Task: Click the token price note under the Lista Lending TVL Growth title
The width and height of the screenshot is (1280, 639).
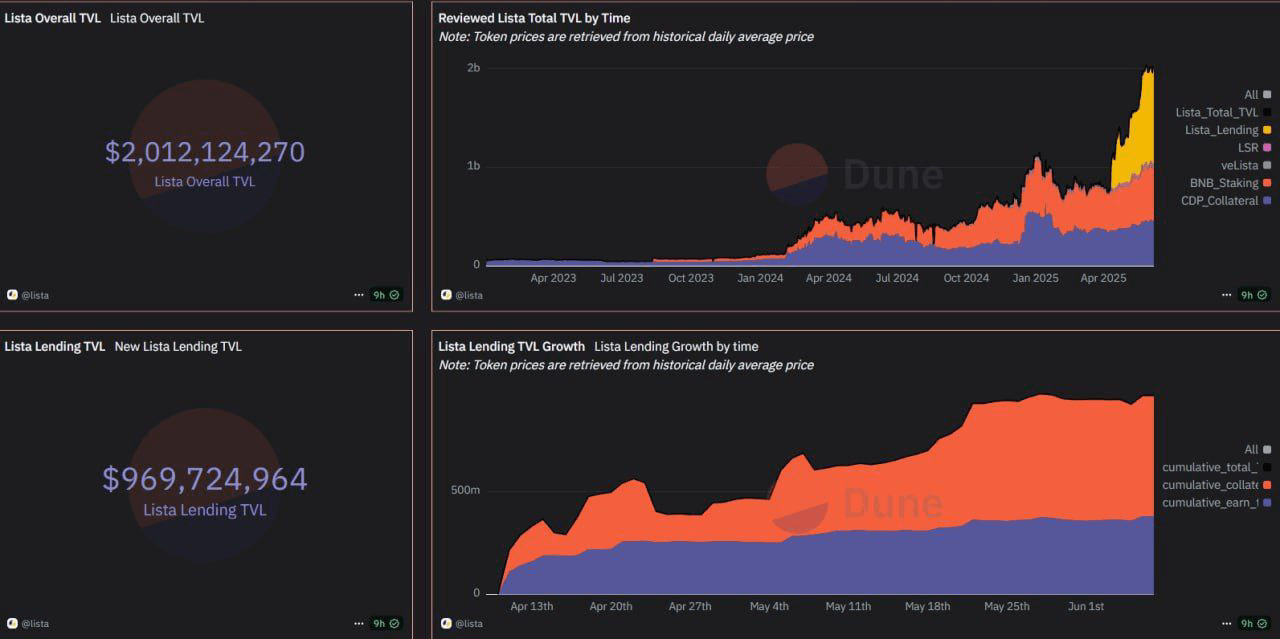Action: pyautogui.click(x=626, y=365)
